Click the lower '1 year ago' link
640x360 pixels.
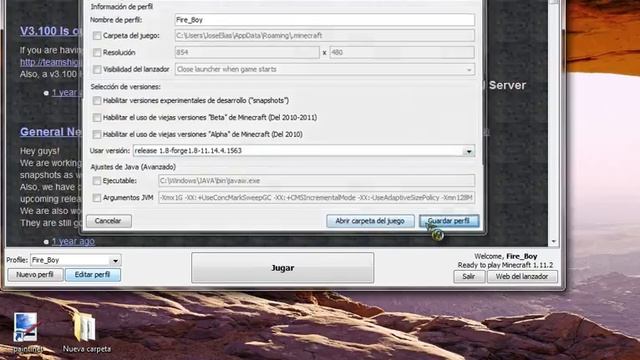click(x=73, y=241)
